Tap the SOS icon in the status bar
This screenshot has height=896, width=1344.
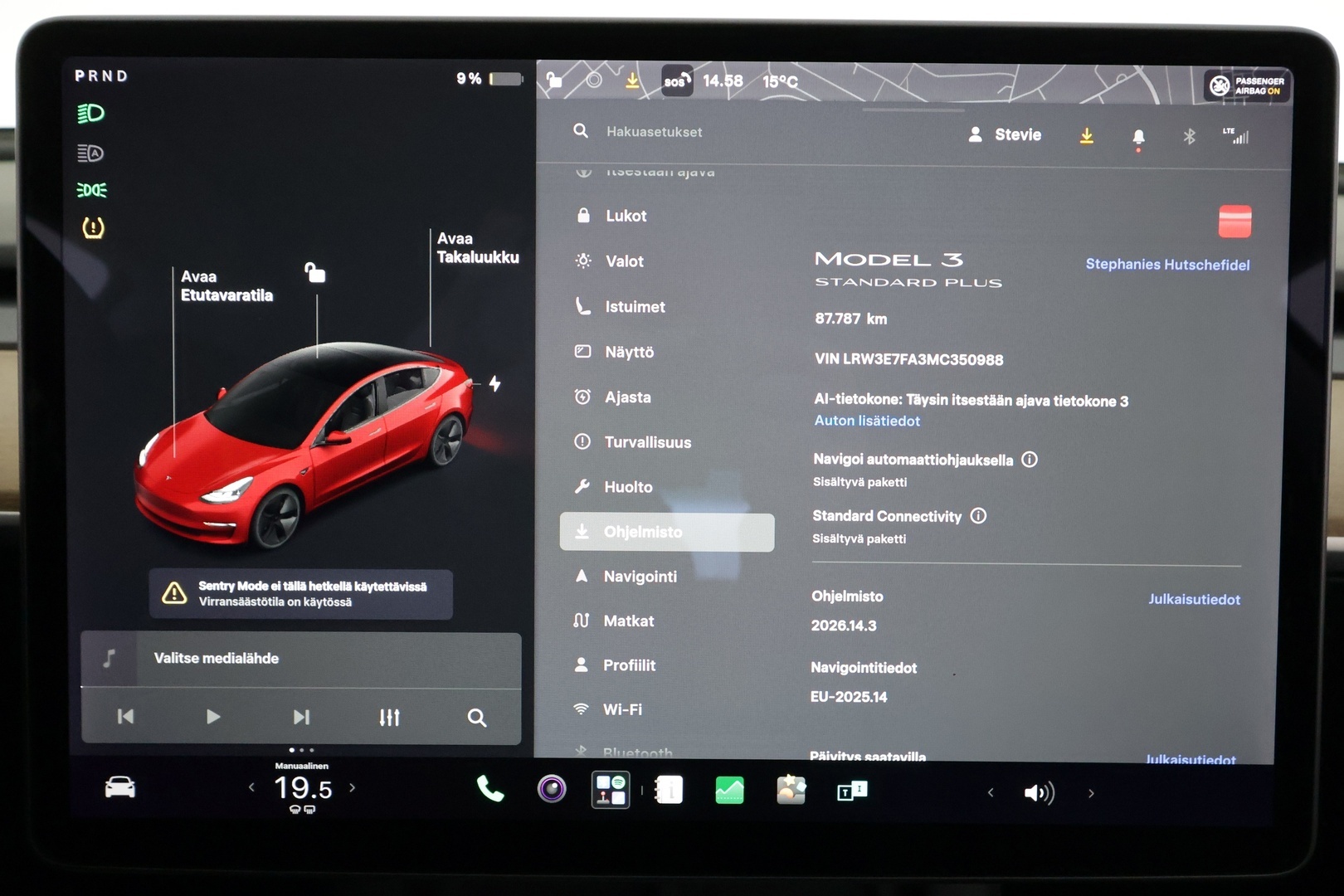coord(676,81)
